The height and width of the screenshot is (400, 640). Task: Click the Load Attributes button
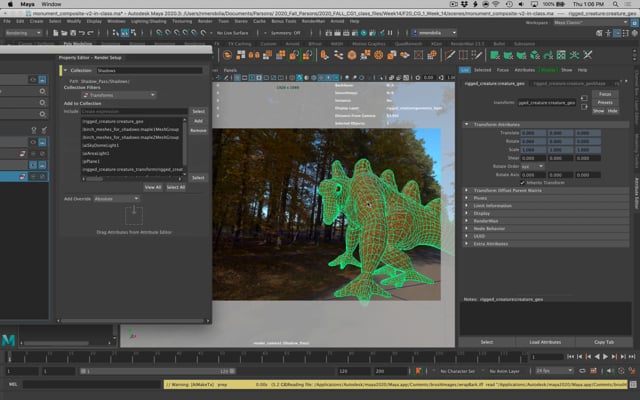tap(545, 342)
